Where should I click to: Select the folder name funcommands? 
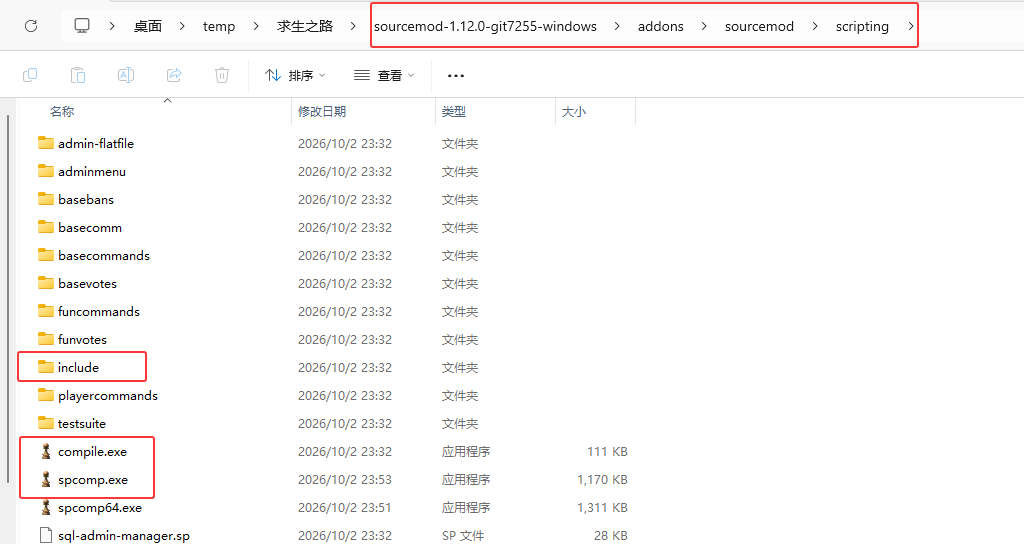pos(99,312)
